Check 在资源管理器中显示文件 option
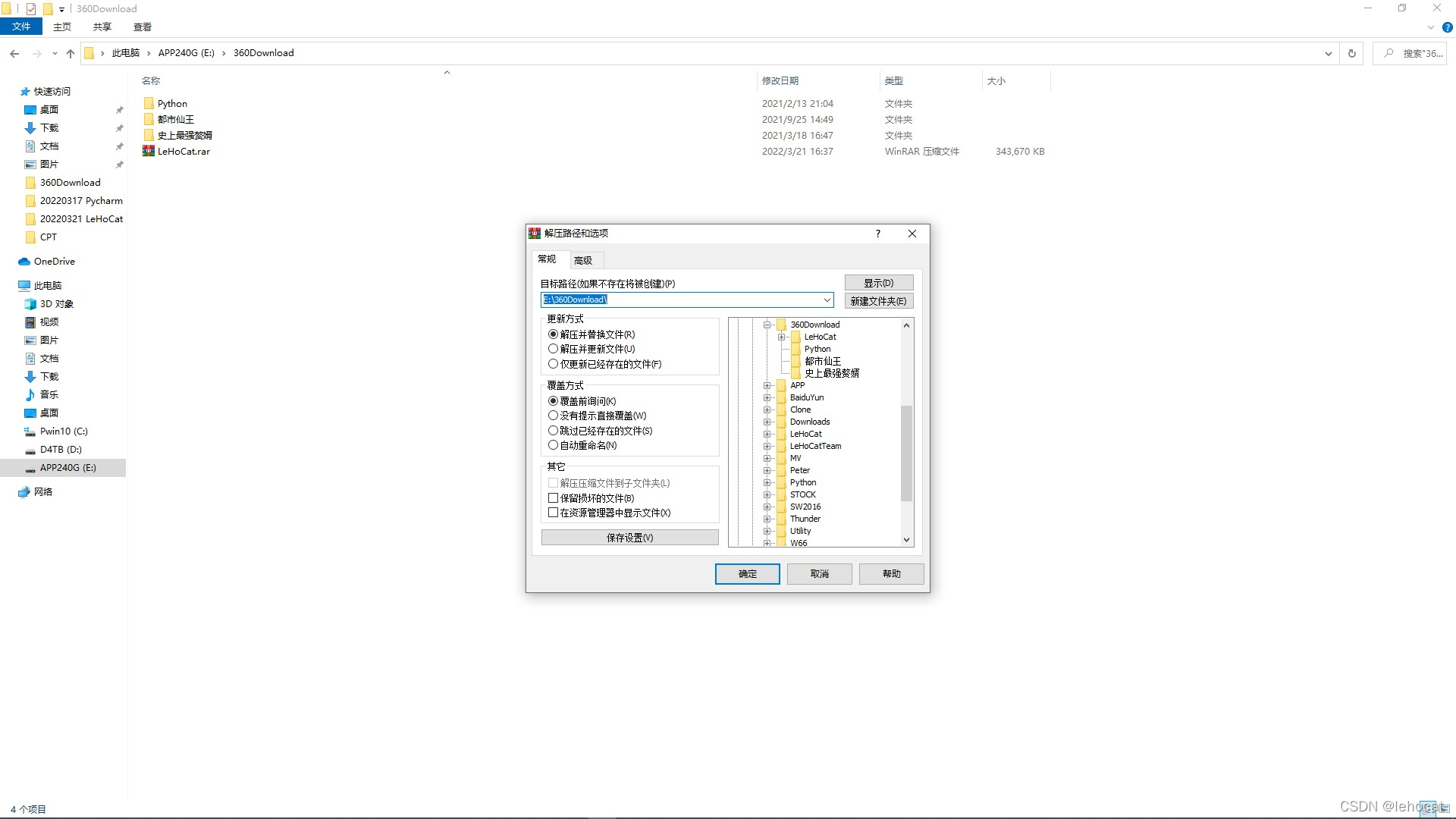This screenshot has width=1456, height=819. (x=553, y=513)
